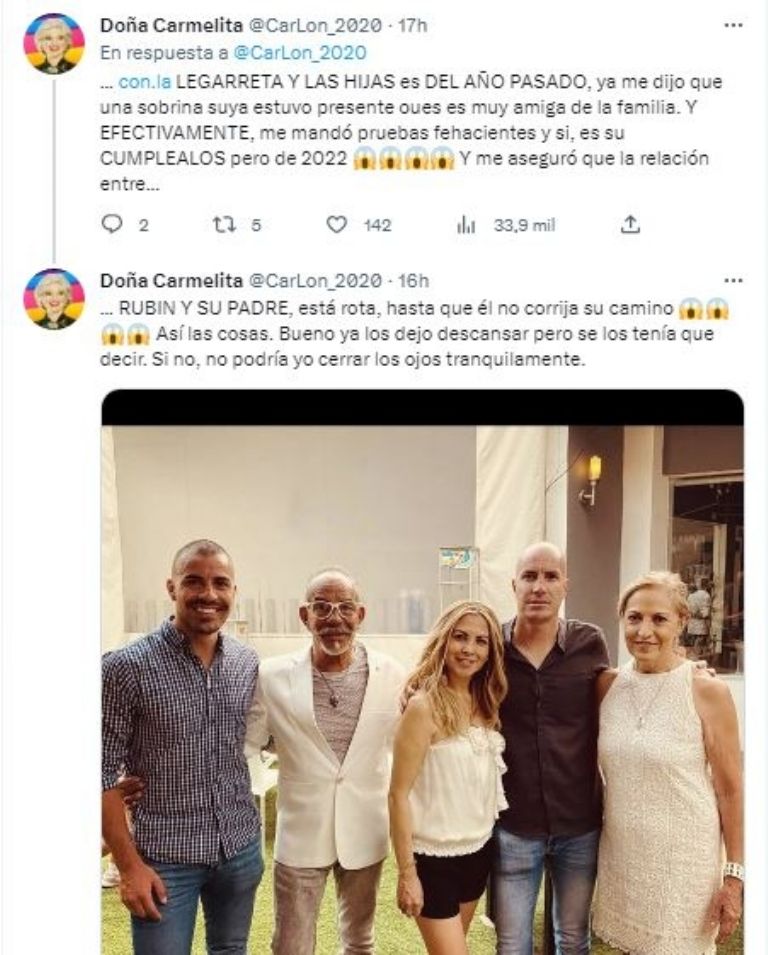768x955 pixels.
Task: Open view analytics bar chart icon
Action: 466,225
